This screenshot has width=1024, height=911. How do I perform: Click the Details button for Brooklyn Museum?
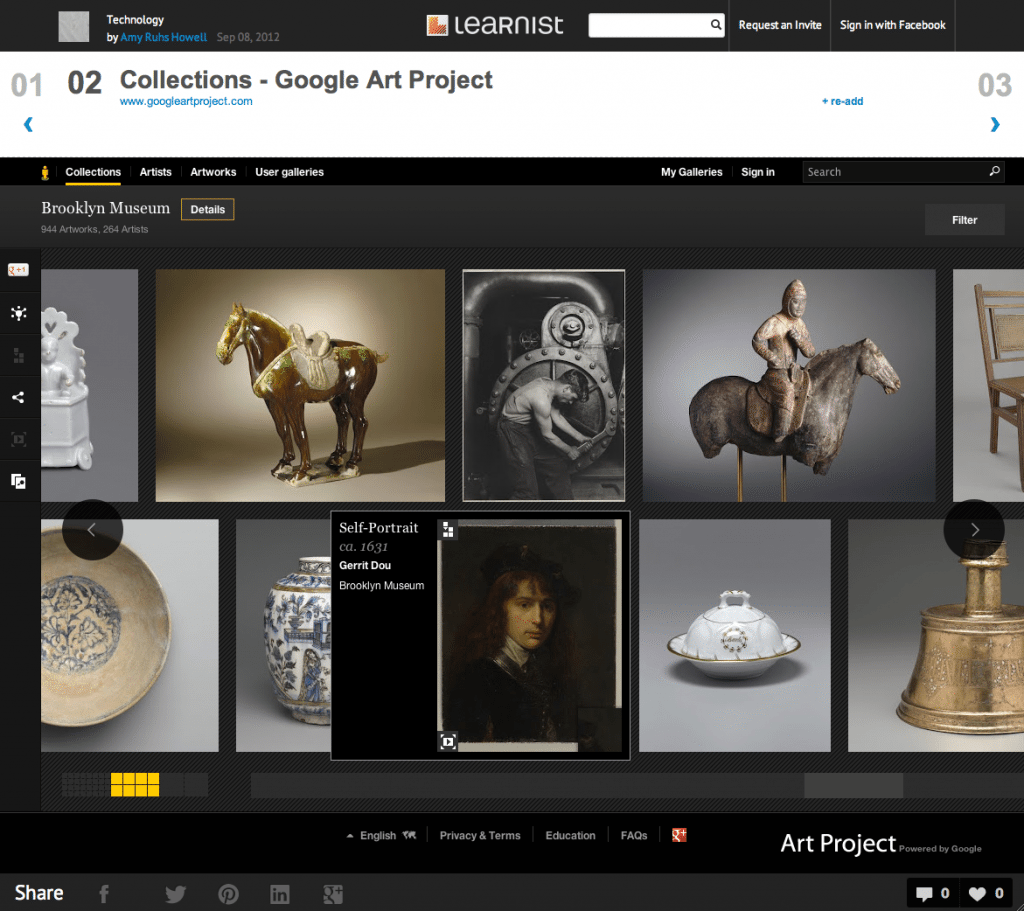[x=208, y=210]
